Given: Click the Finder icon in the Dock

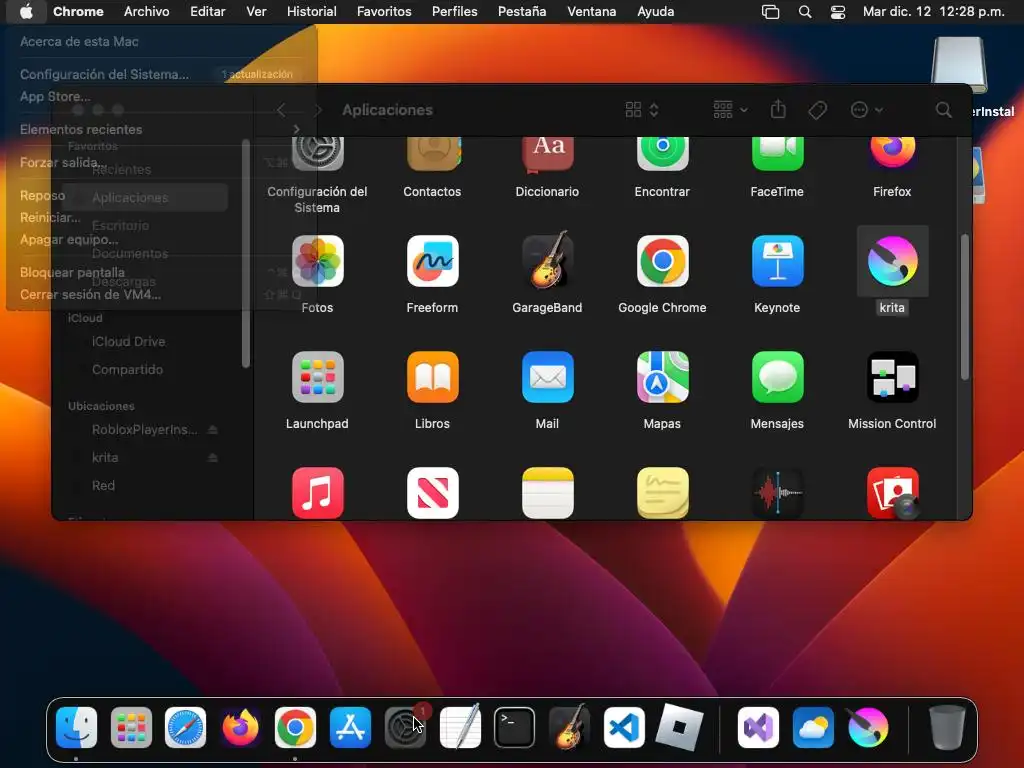Looking at the screenshot, I should (76, 727).
